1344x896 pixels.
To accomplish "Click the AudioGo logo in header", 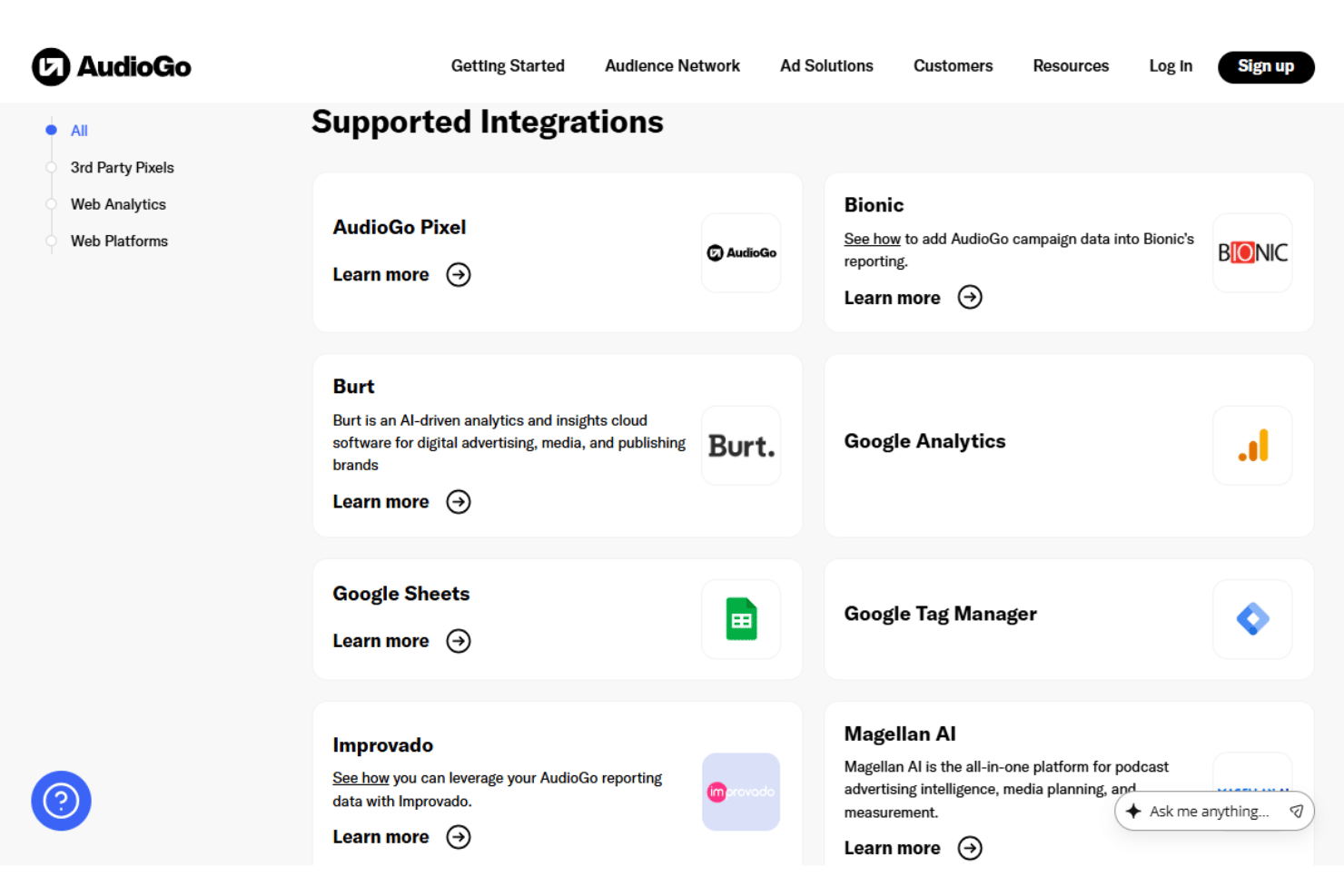I will [112, 66].
